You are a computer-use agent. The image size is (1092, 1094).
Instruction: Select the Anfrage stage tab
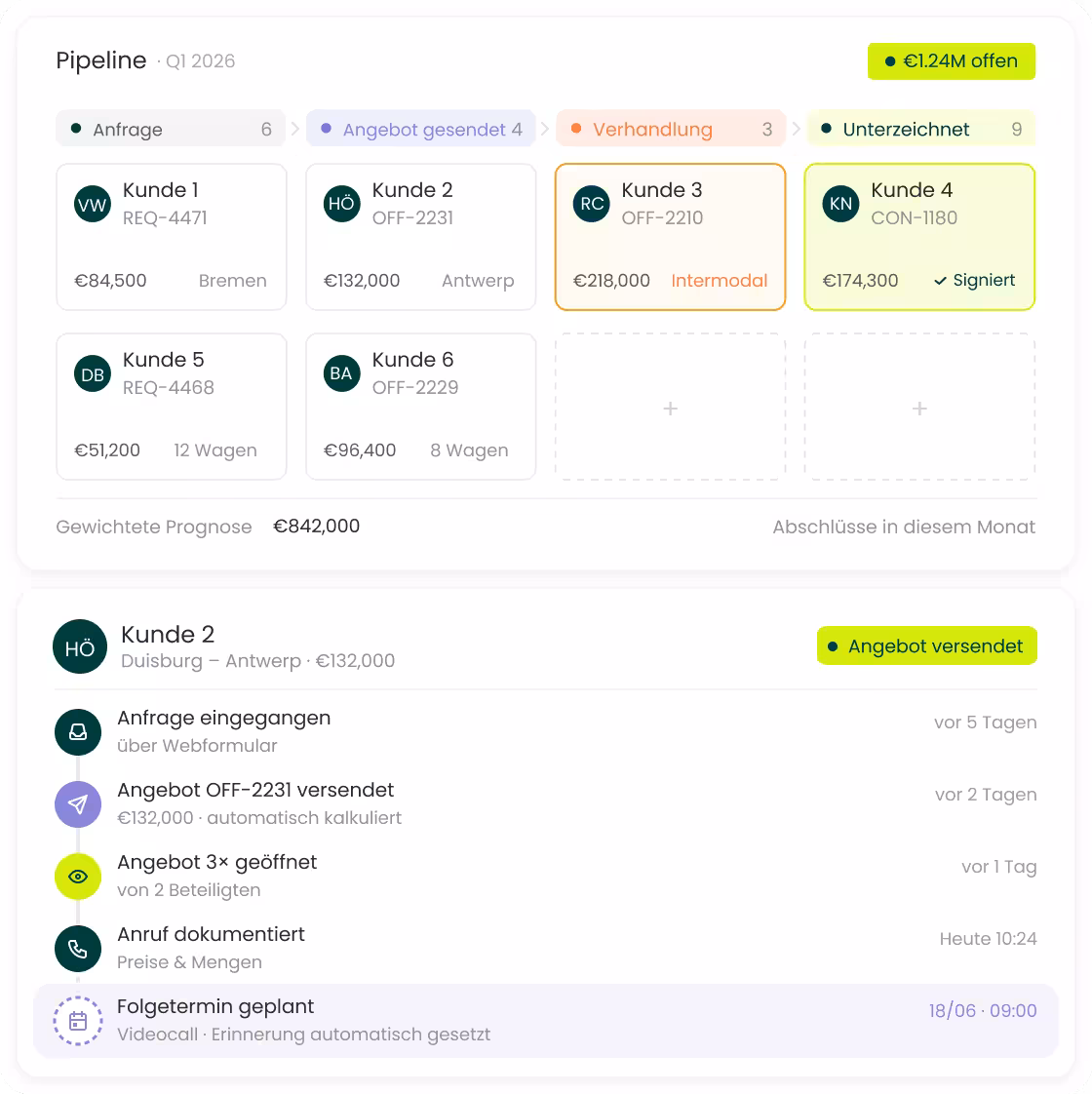(x=171, y=129)
